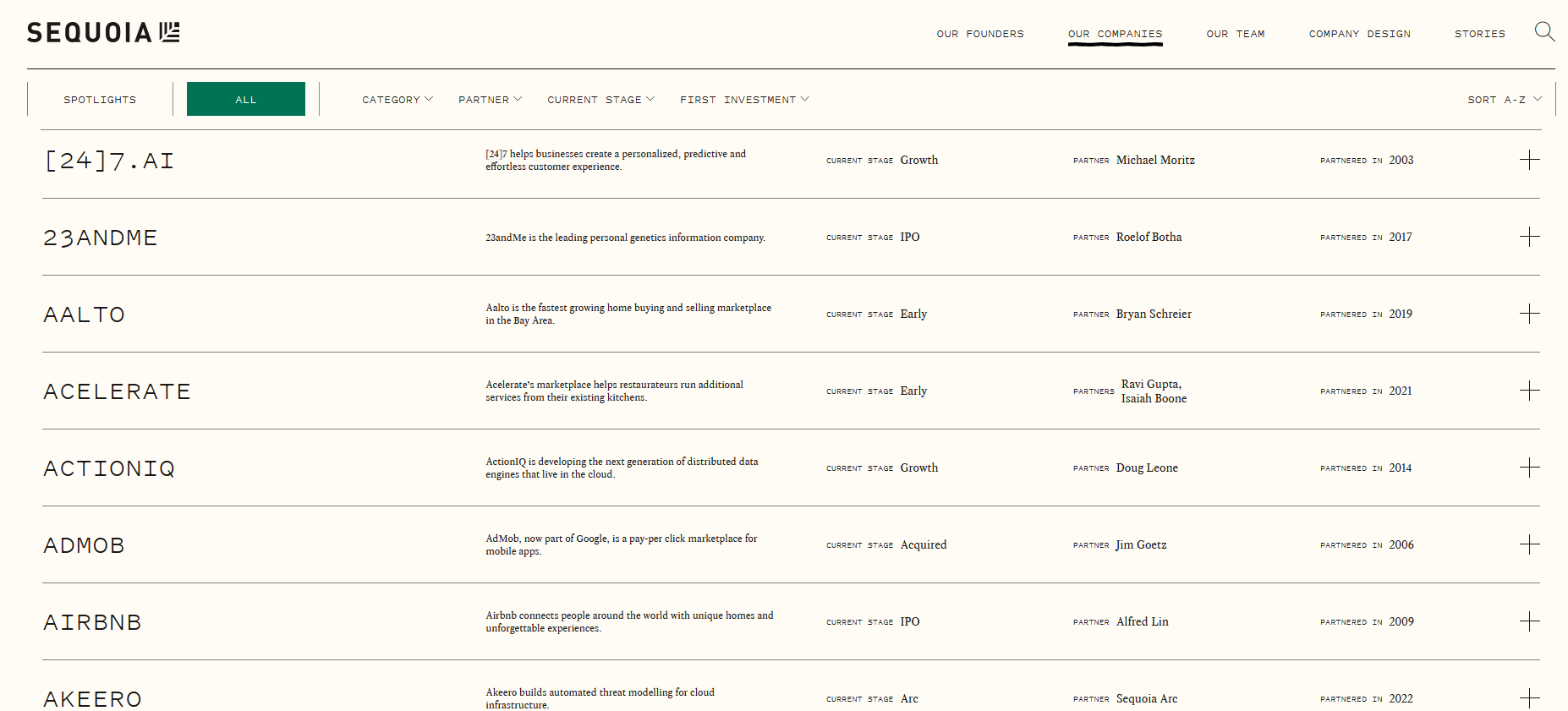The height and width of the screenshot is (711, 1568).
Task: Open the Partner filter dropdown
Action: (x=491, y=100)
